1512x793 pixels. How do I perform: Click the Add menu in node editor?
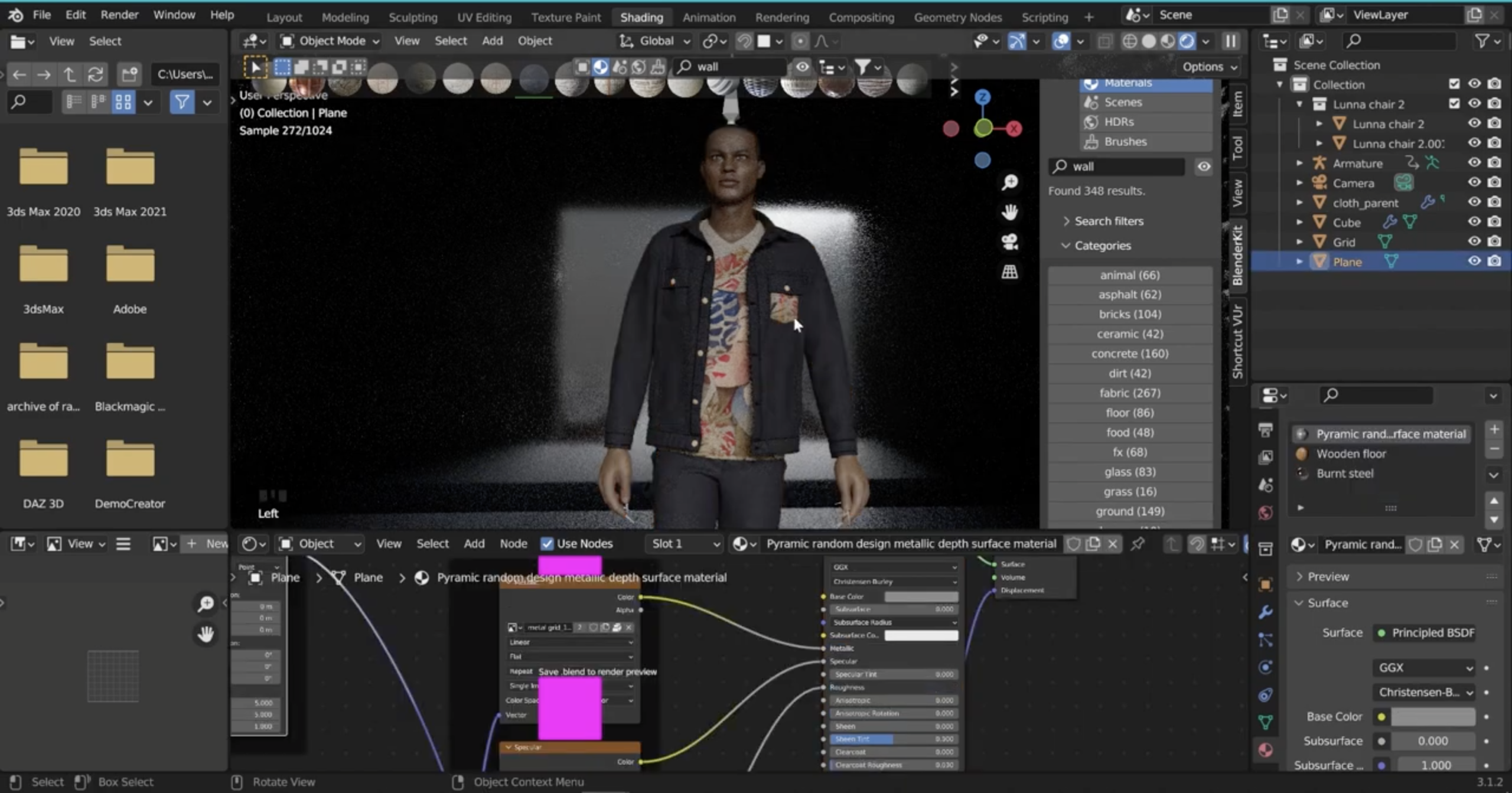click(x=474, y=543)
